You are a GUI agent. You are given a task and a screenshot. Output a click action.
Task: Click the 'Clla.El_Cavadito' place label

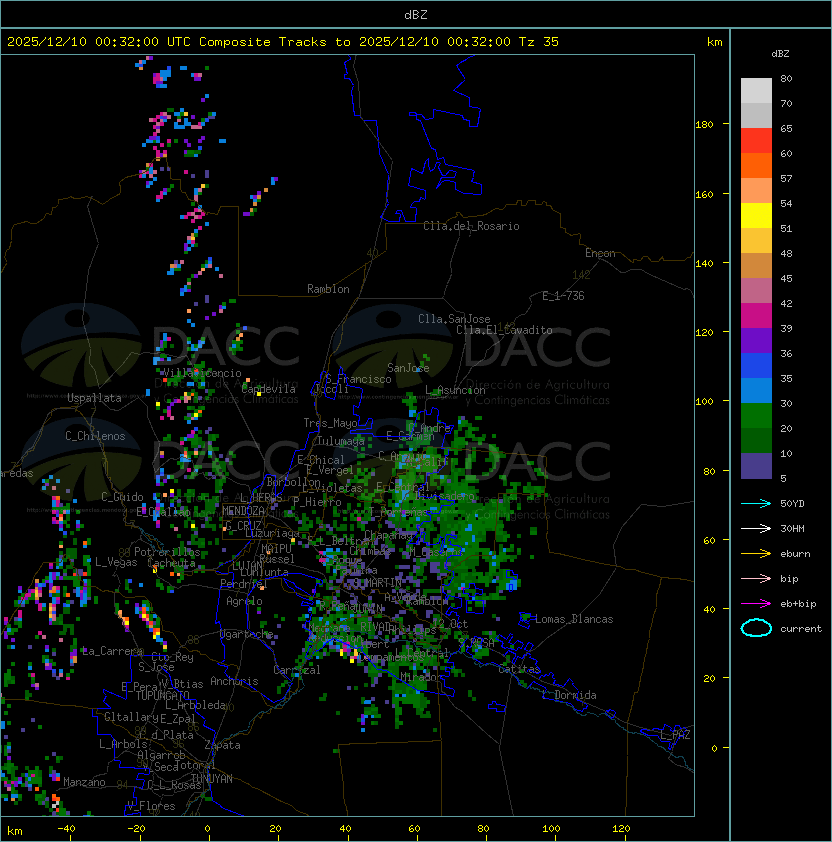tap(504, 330)
